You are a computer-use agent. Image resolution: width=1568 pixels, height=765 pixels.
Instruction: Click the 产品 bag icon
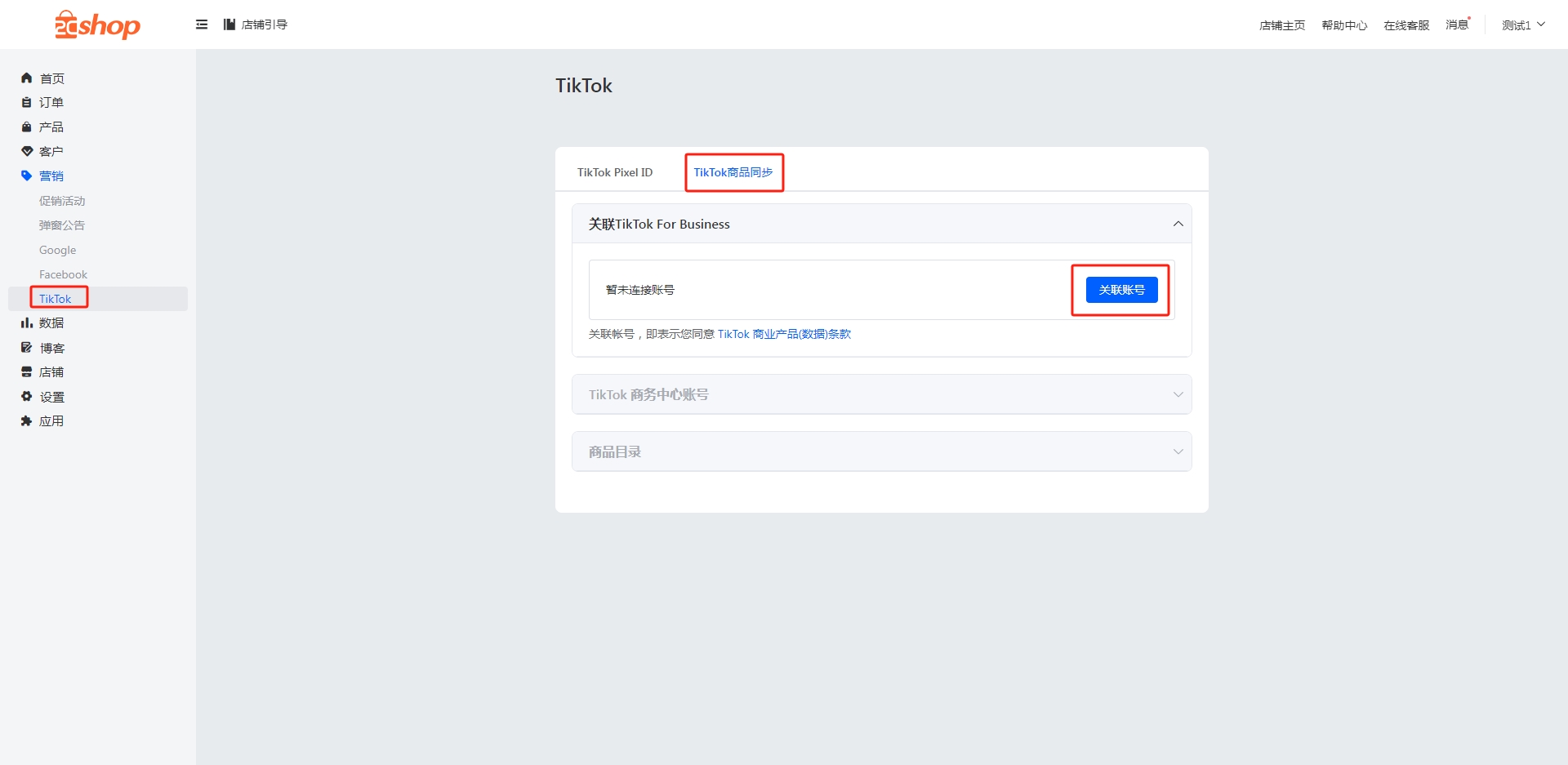26,127
